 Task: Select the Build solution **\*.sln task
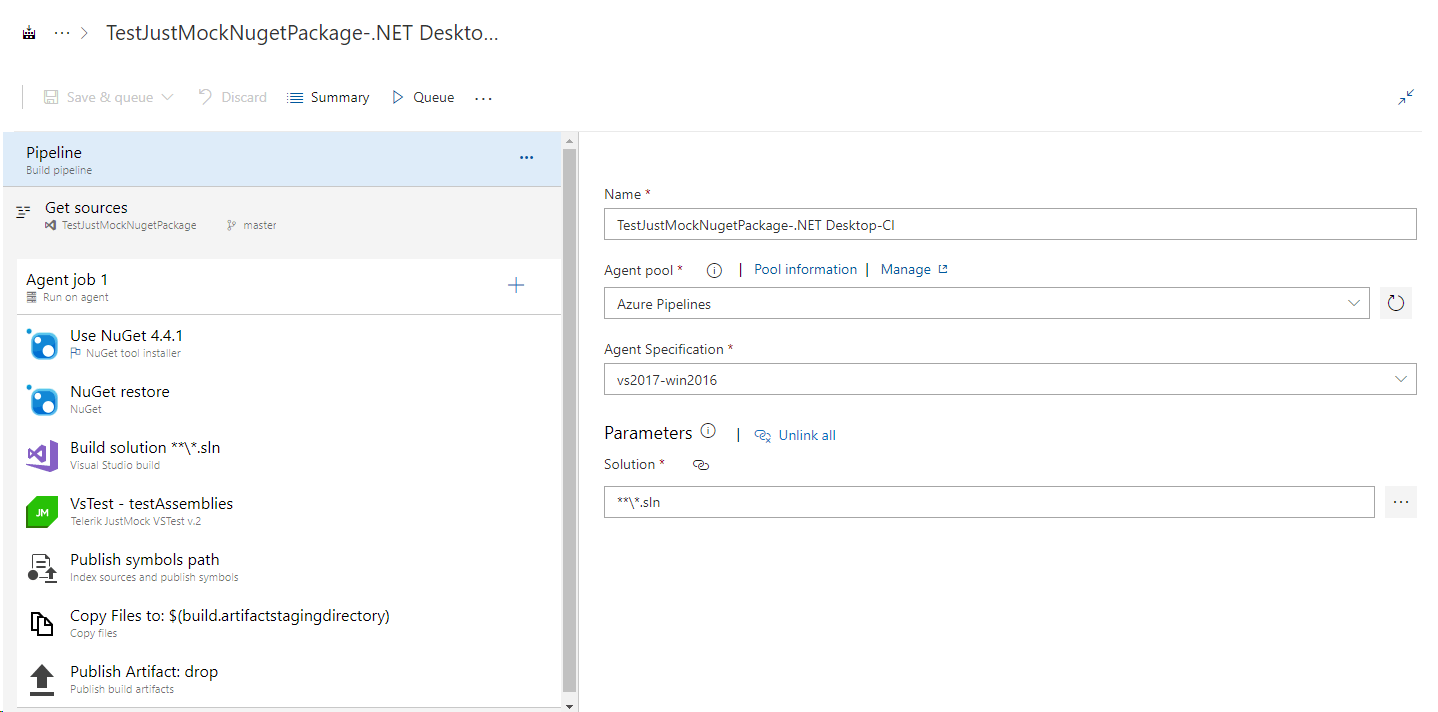[289, 455]
